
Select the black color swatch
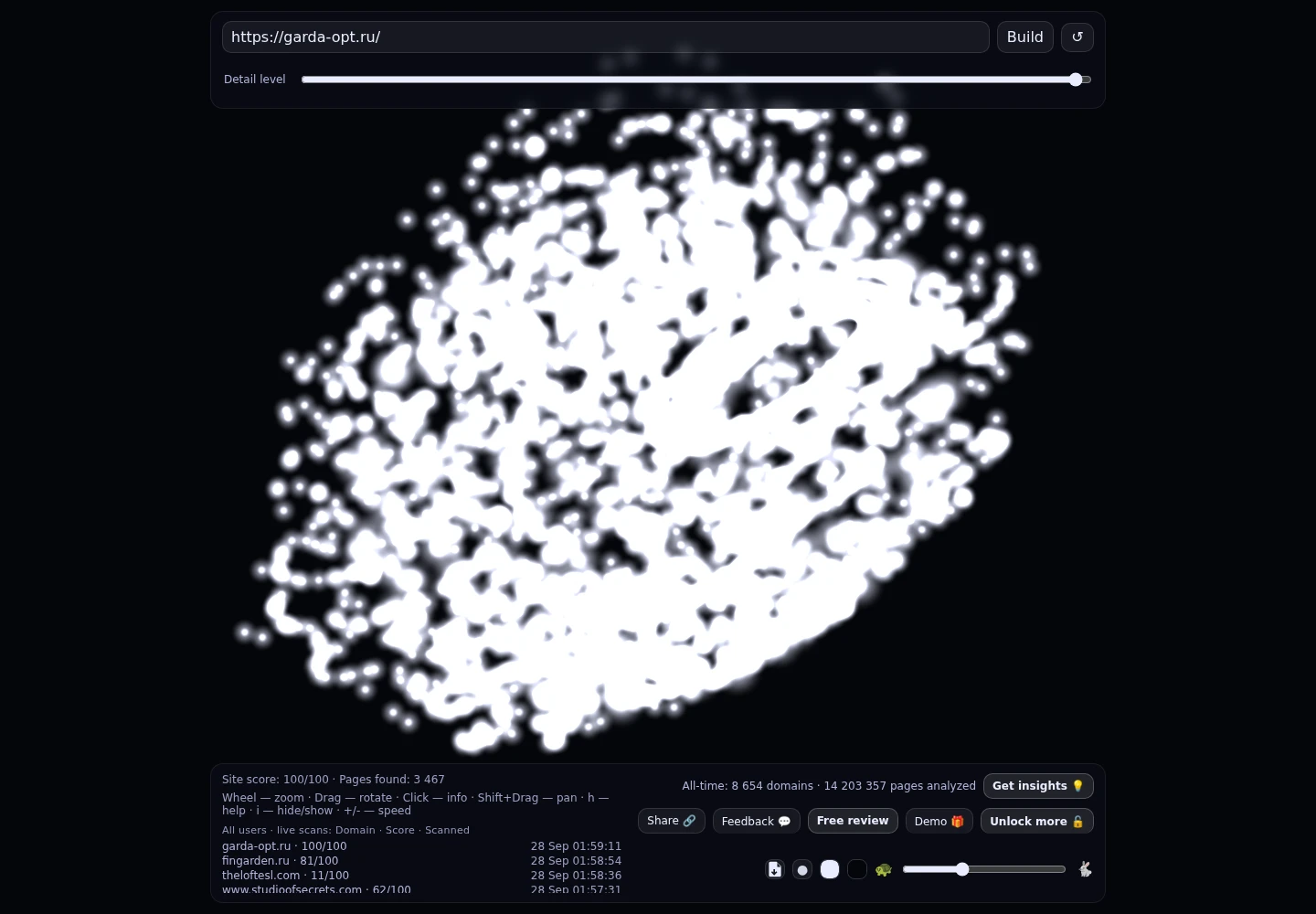pos(857,869)
